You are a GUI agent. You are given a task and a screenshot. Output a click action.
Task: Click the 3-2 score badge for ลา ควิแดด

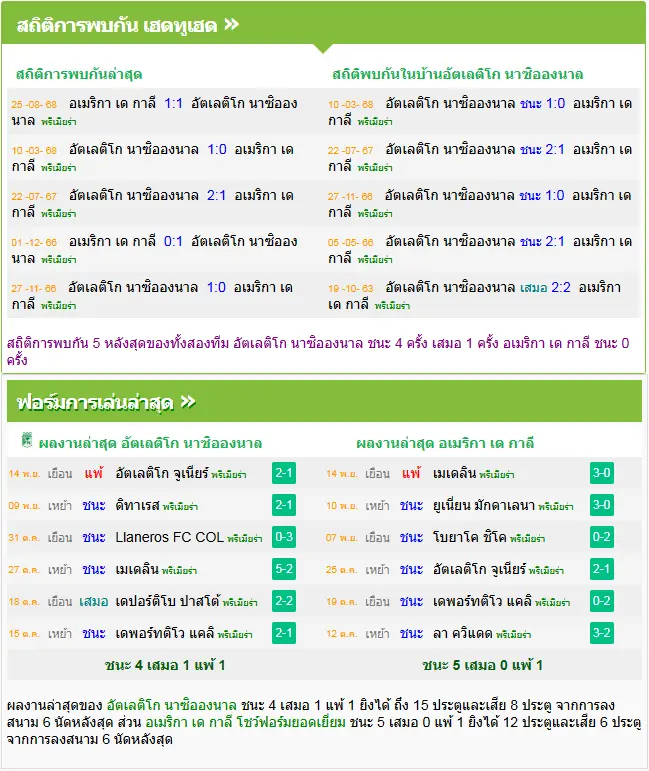pos(602,633)
